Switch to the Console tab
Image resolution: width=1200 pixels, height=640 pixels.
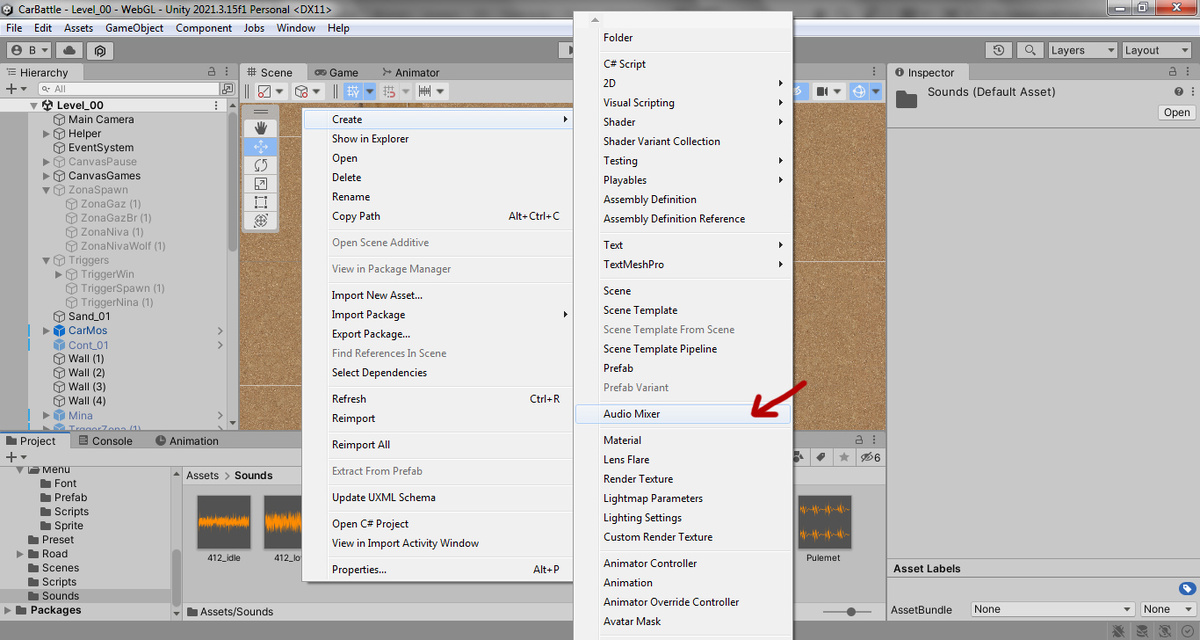pyautogui.click(x=105, y=441)
